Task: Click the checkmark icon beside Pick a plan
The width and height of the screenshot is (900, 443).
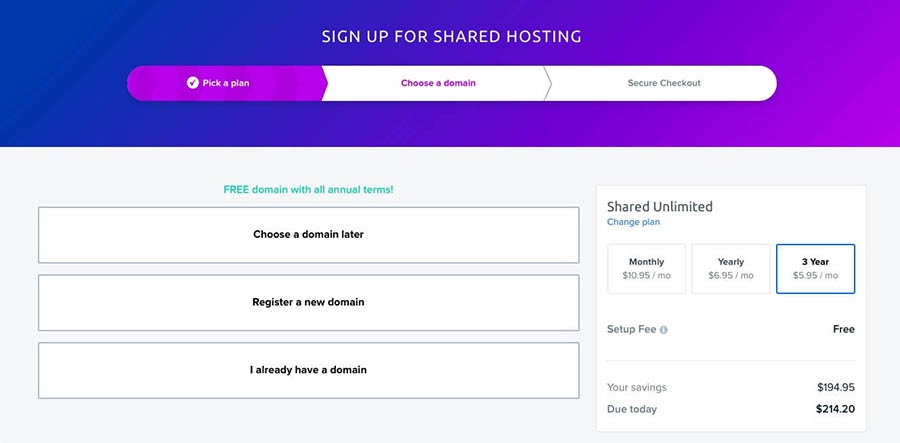Action: tap(192, 83)
